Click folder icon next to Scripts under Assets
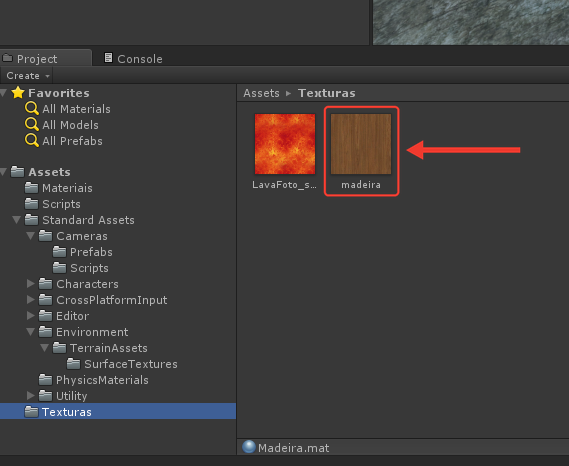 [32, 204]
